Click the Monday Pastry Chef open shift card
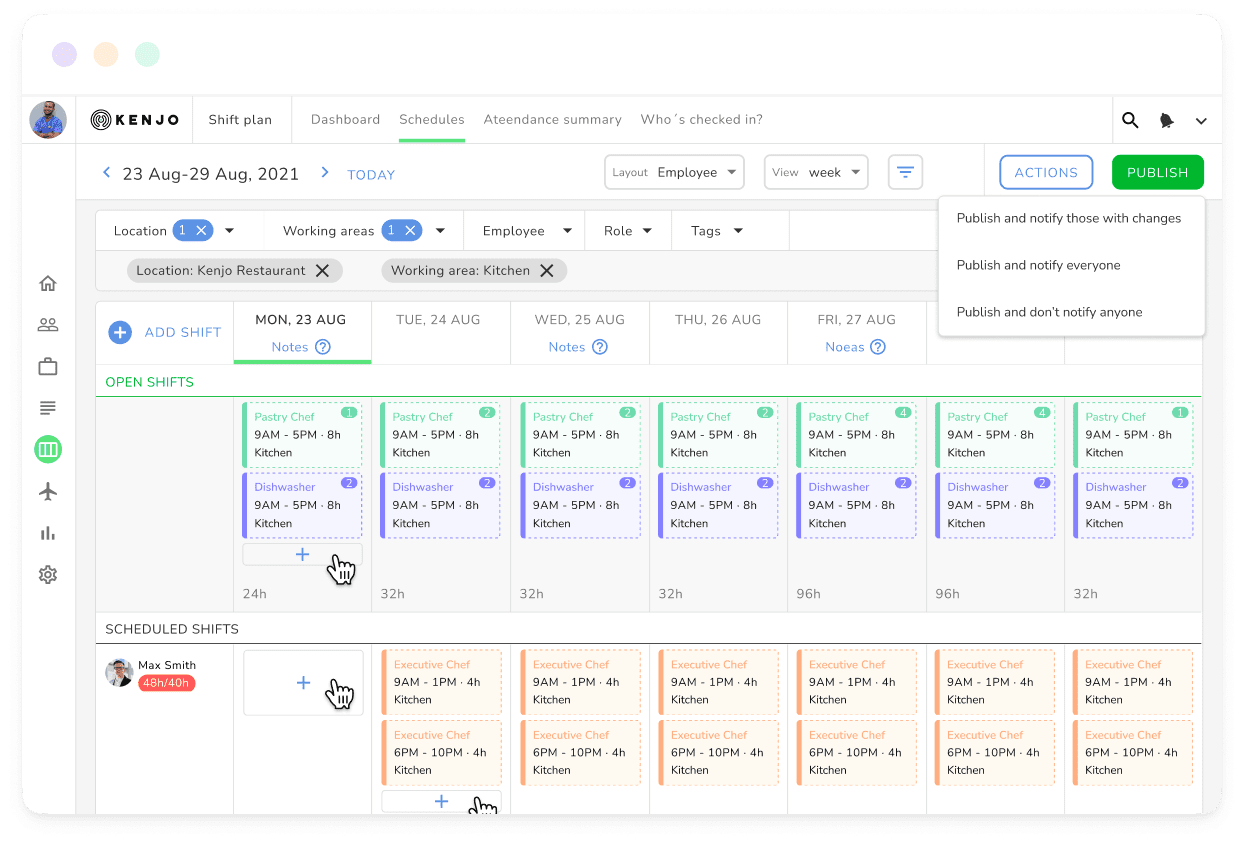Screen dimensions: 1244x843 (x=302, y=435)
